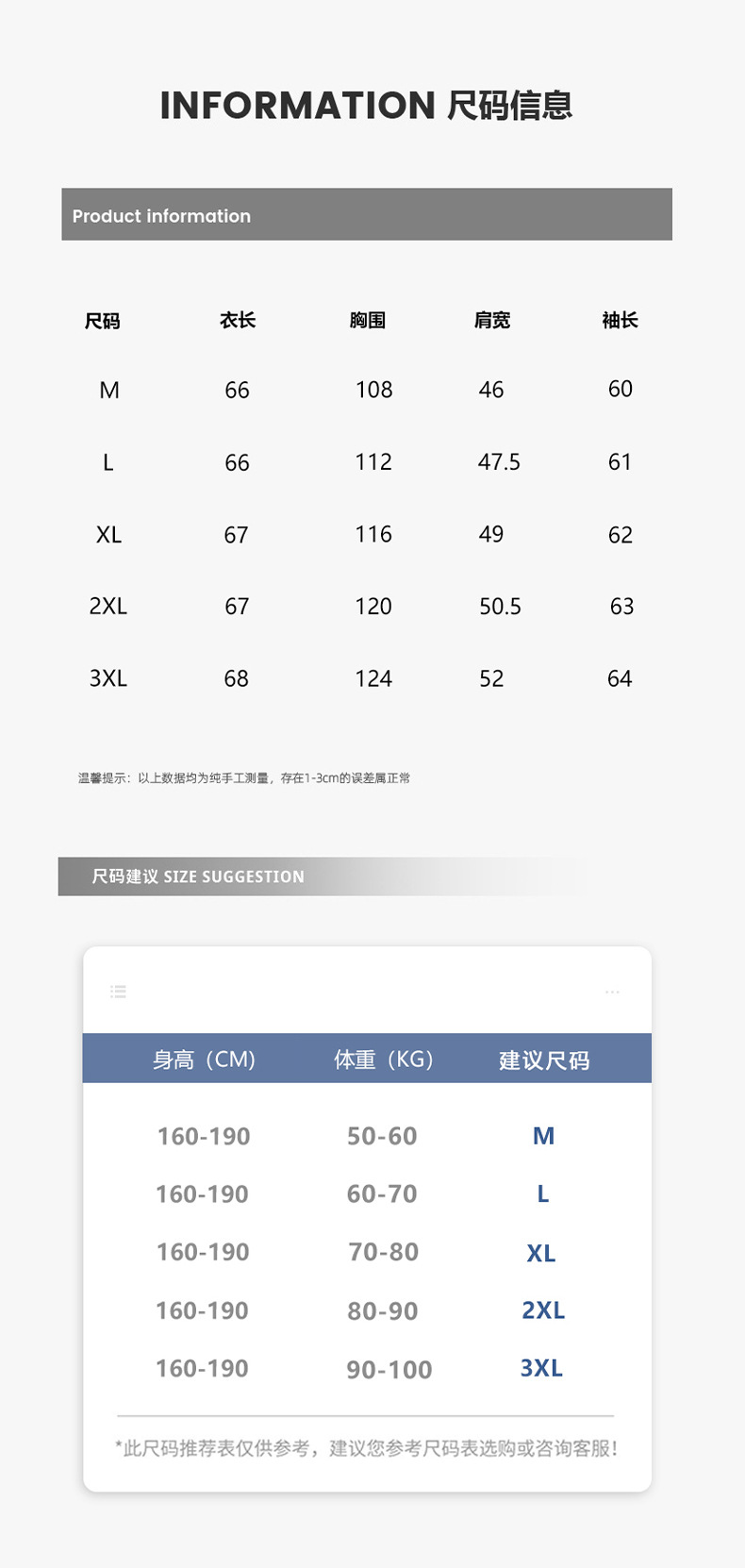Select the 胸围 column header
The width and height of the screenshot is (745, 1568).
click(368, 321)
